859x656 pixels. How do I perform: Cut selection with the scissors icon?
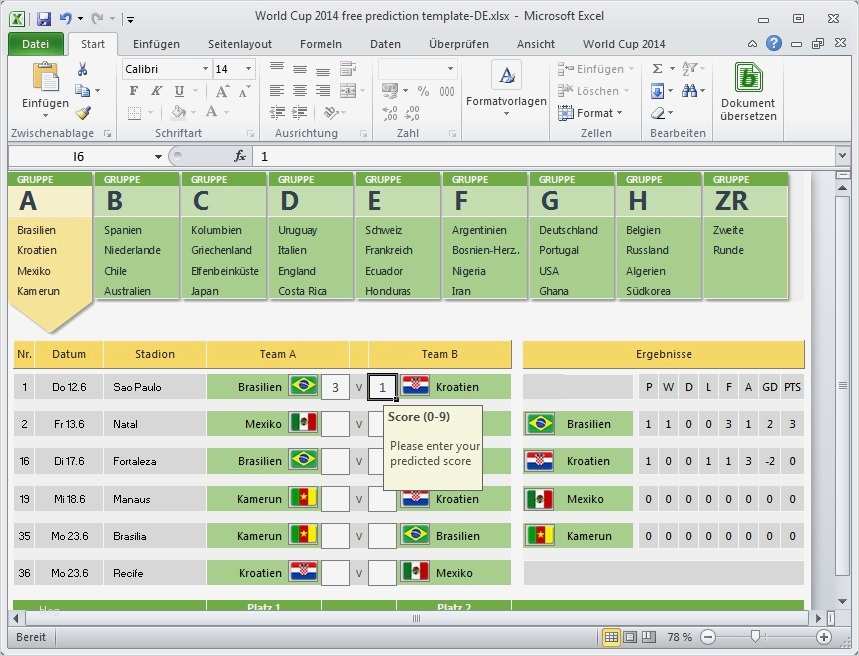point(83,69)
